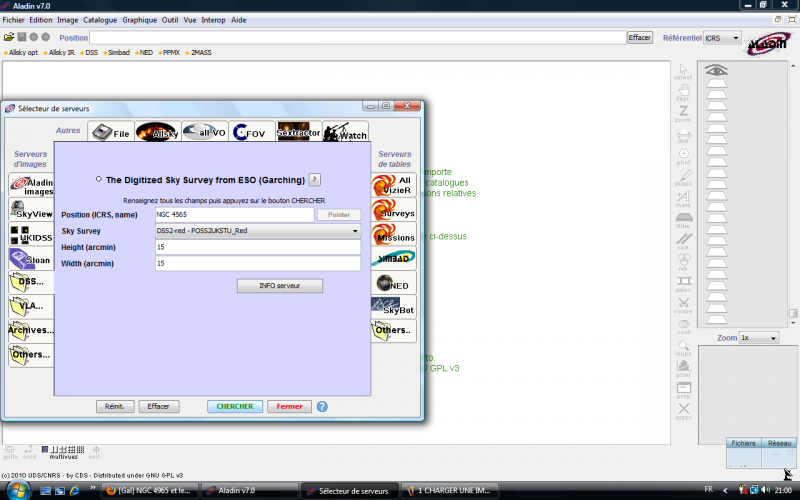Open the Catalogue menu
Image resolution: width=800 pixels, height=500 pixels.
[x=100, y=20]
